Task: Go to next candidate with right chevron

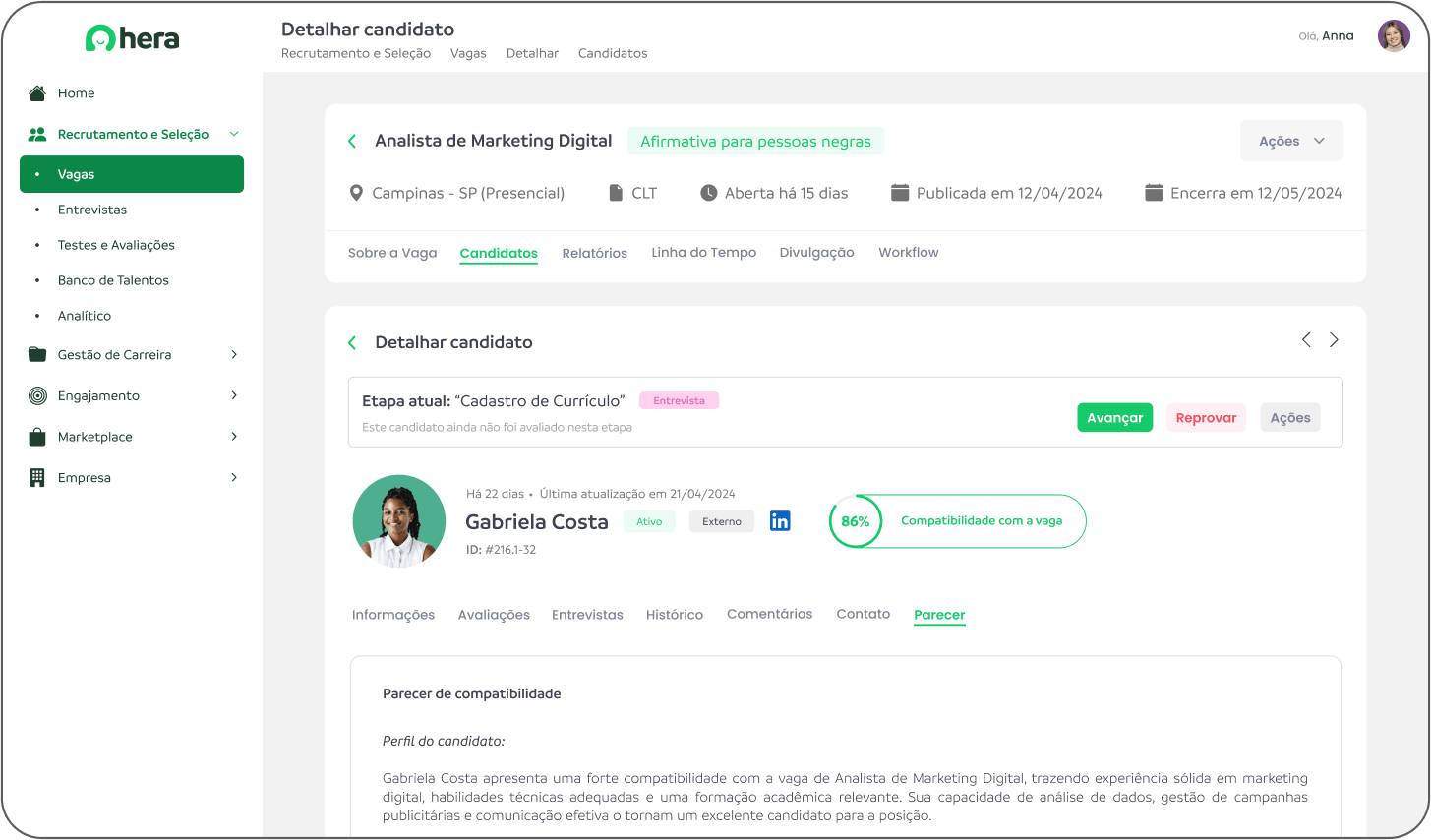Action: (1335, 340)
